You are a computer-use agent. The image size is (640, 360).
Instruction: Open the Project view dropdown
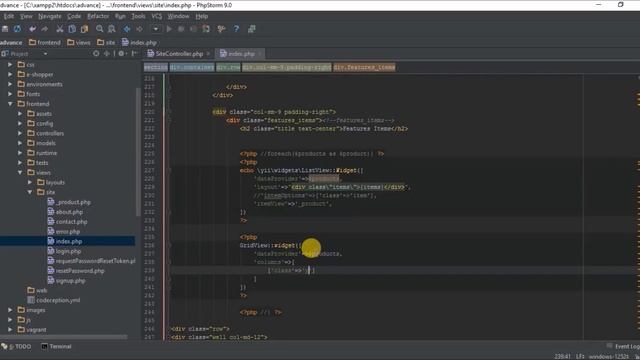[x=45, y=54]
